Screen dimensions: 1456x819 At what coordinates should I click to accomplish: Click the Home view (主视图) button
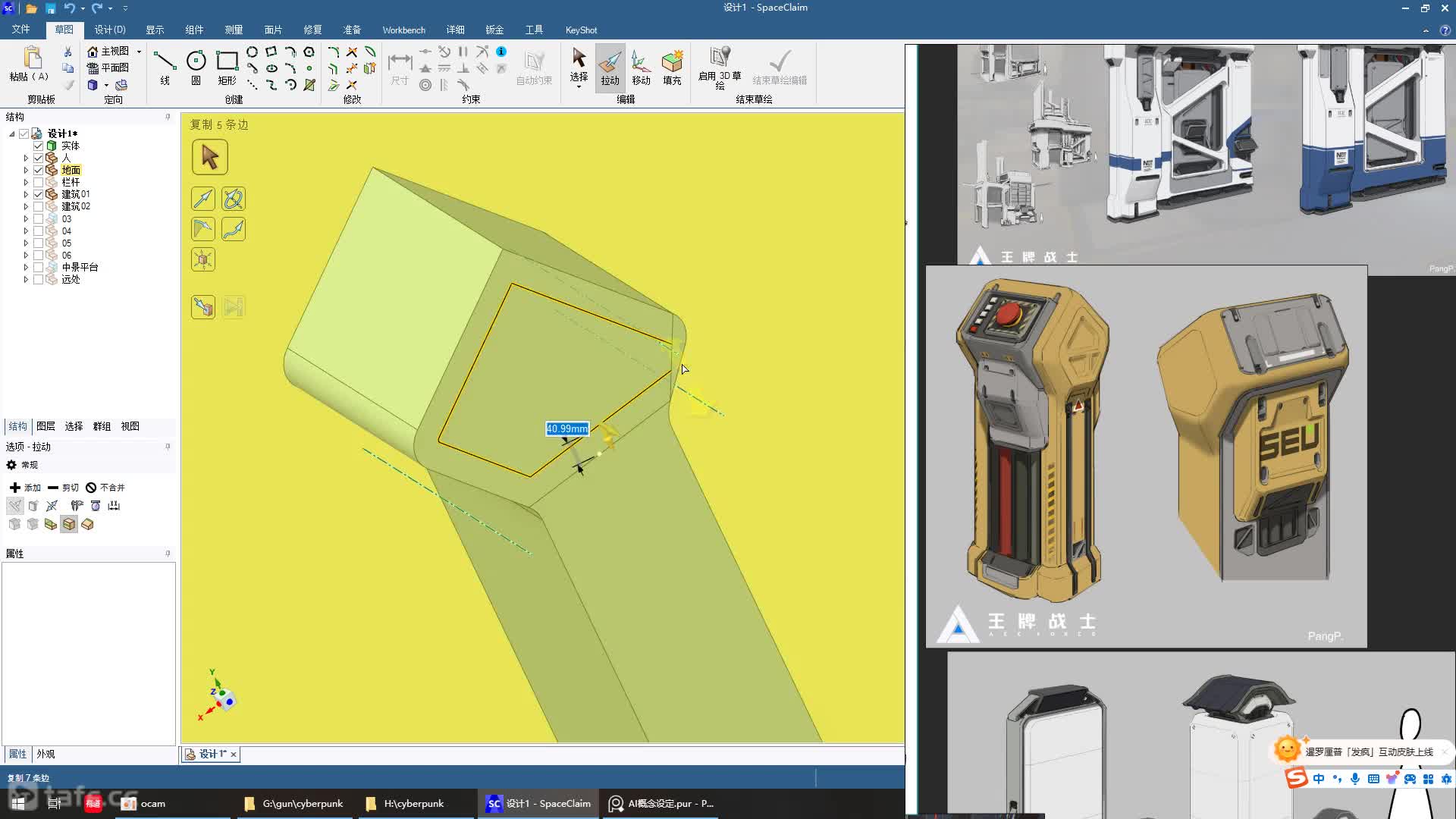point(108,51)
